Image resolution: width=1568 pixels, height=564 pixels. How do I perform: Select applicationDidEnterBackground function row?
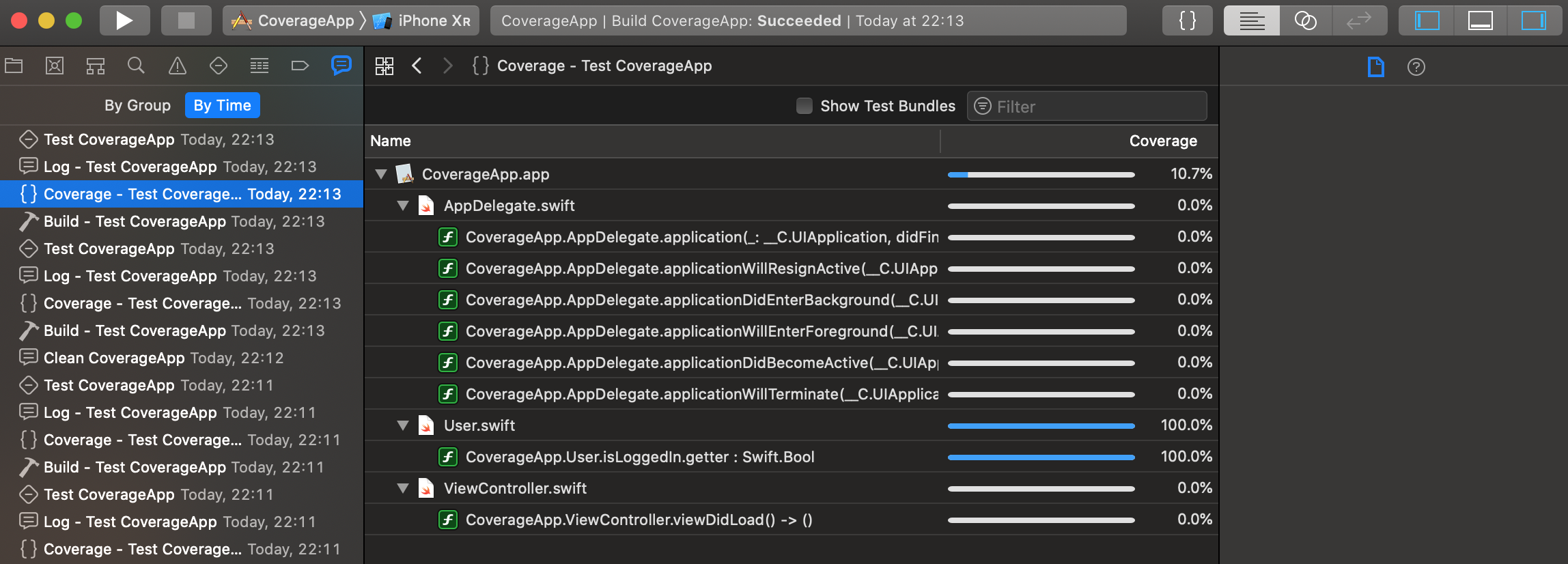pyautogui.click(x=792, y=300)
